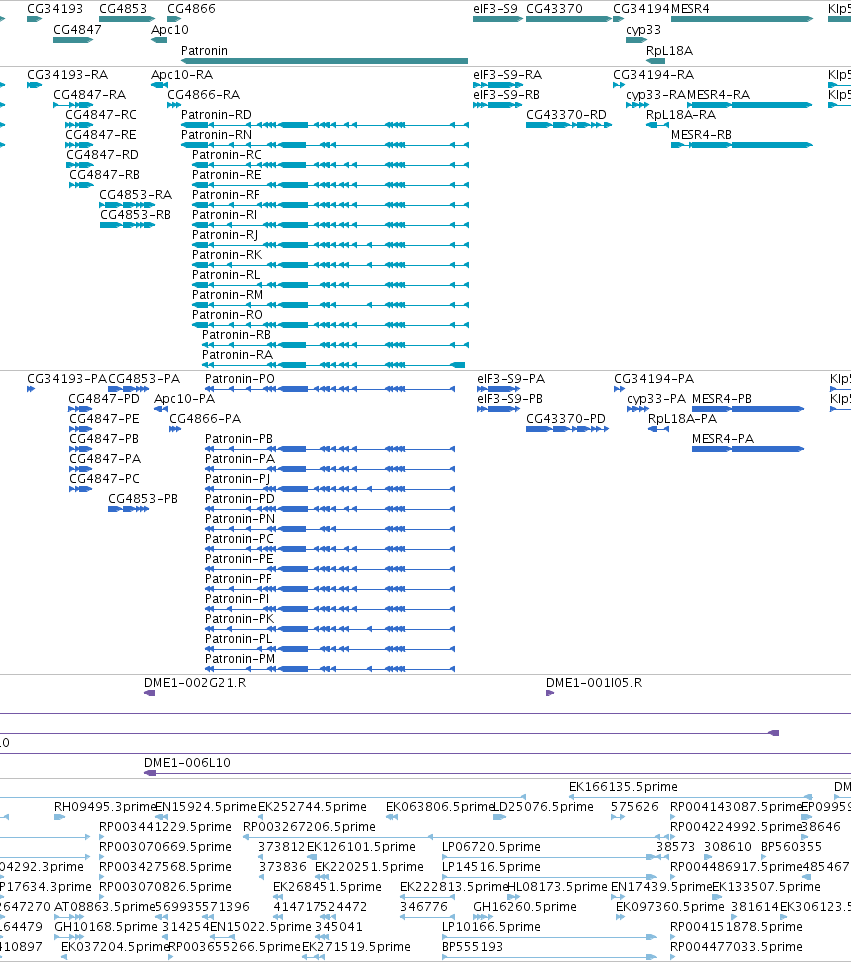Click the CG4866-PA protein label
This screenshot has height=962, width=851.
point(205,419)
